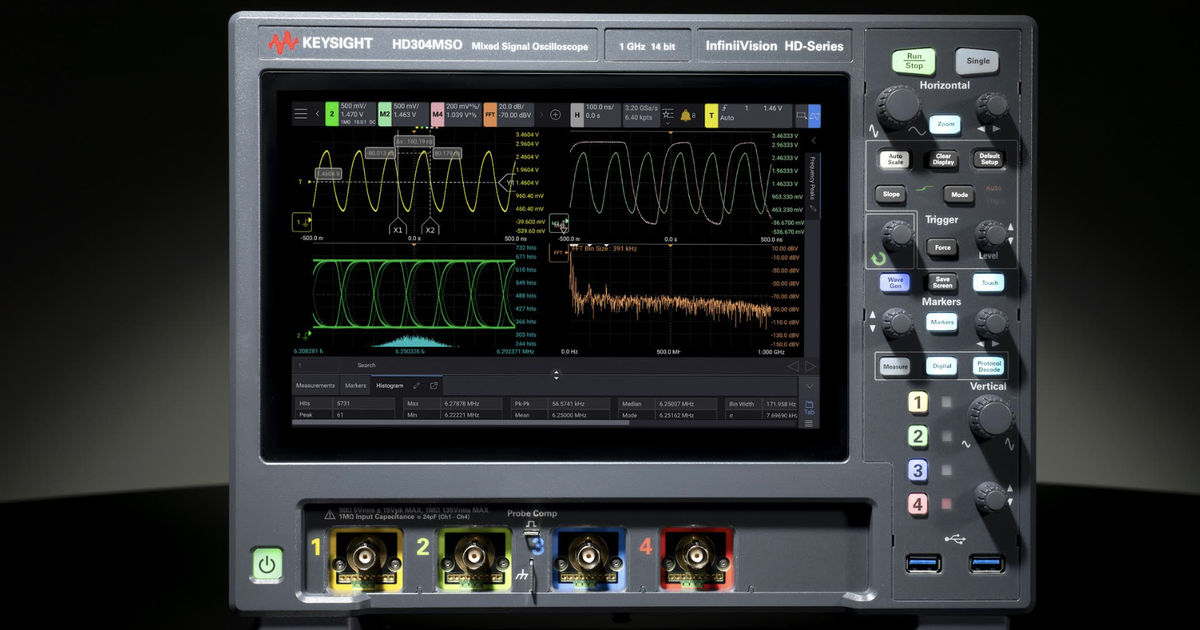The image size is (1200, 630).
Task: Open the quick settings sliders icon near the bell
Action: (667, 114)
